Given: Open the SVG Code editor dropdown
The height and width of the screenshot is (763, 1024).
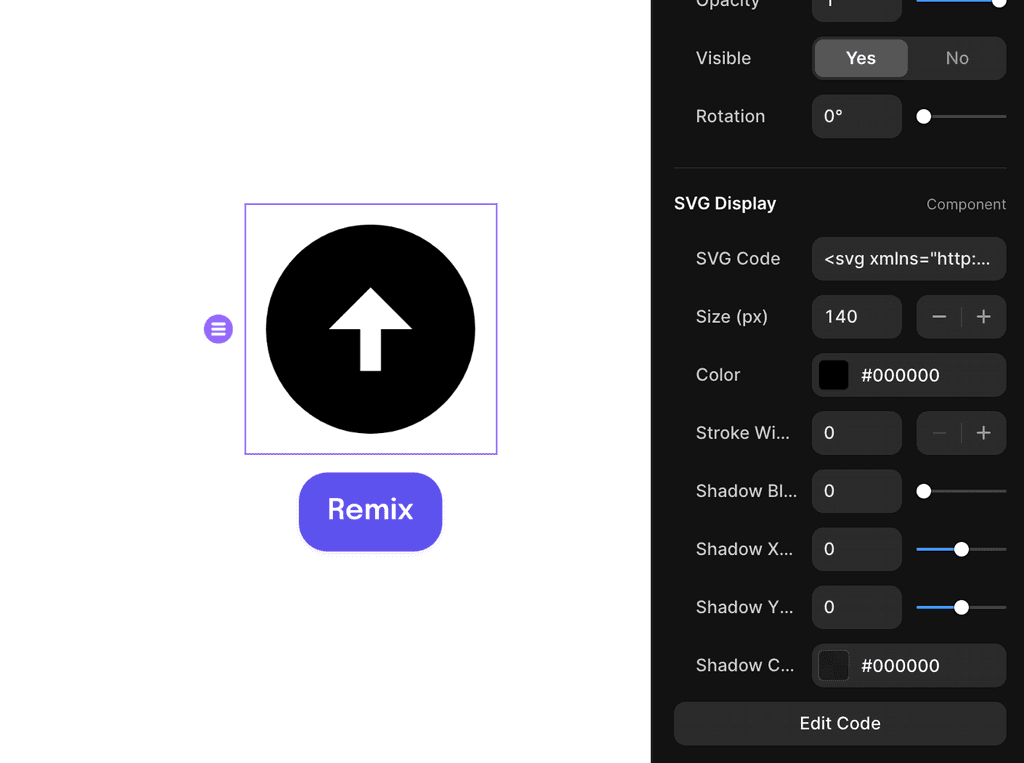Looking at the screenshot, I should (908, 258).
